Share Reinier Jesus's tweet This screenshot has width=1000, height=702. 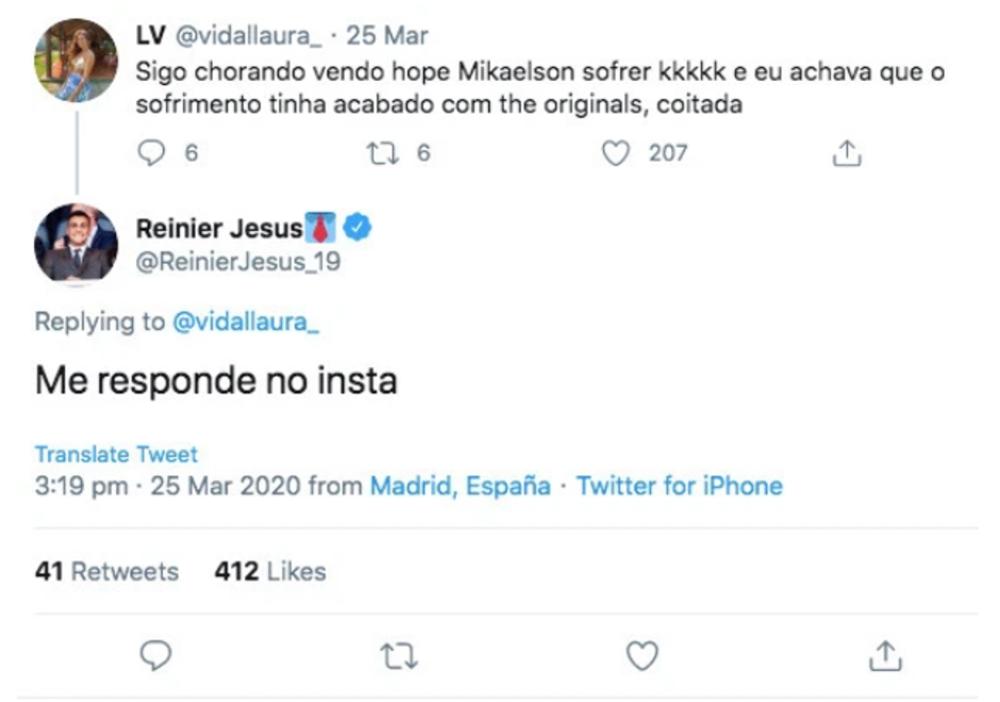(x=885, y=656)
